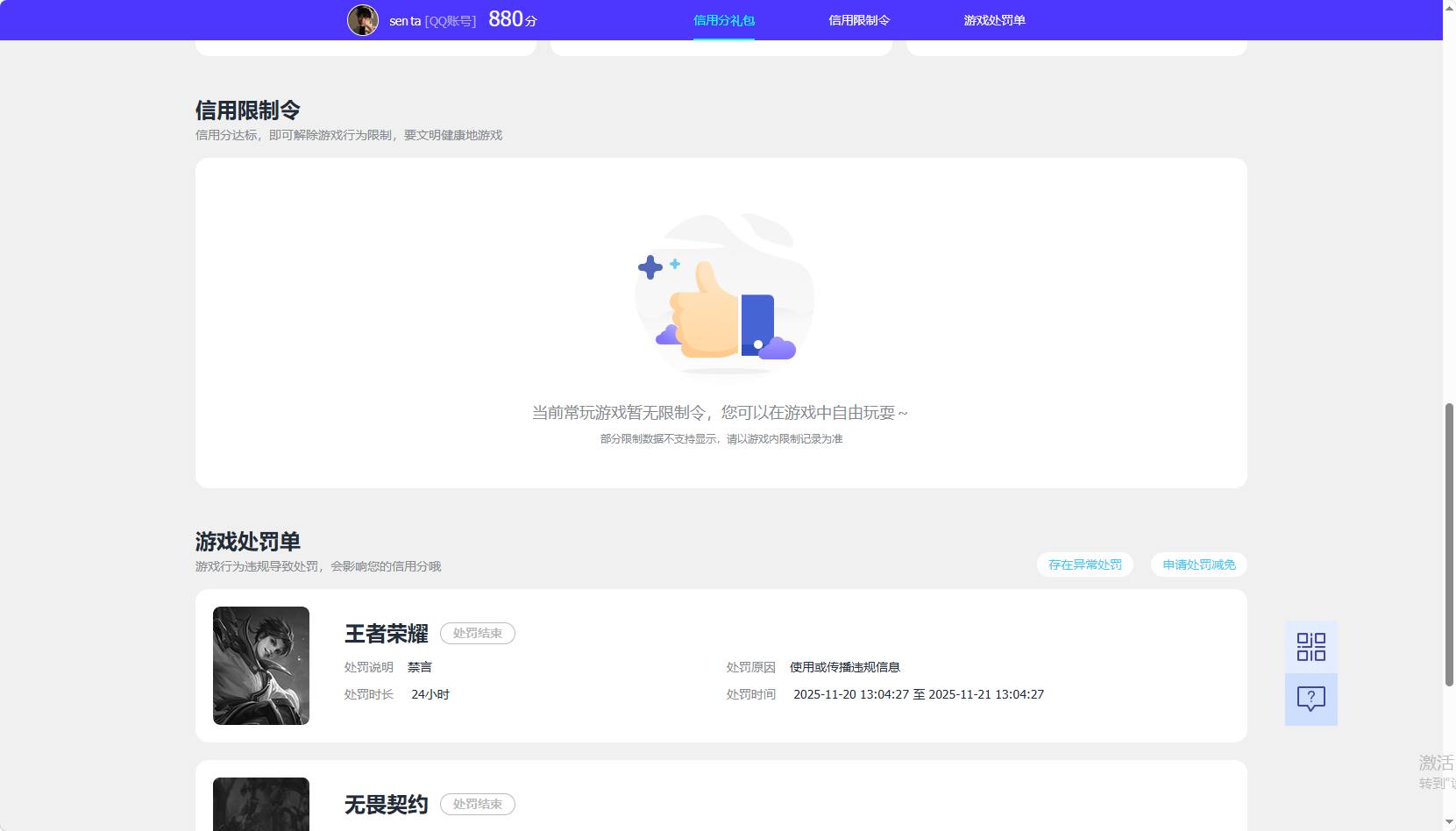
Task: Click the 信用分达标 subtitle text
Action: tap(349, 135)
